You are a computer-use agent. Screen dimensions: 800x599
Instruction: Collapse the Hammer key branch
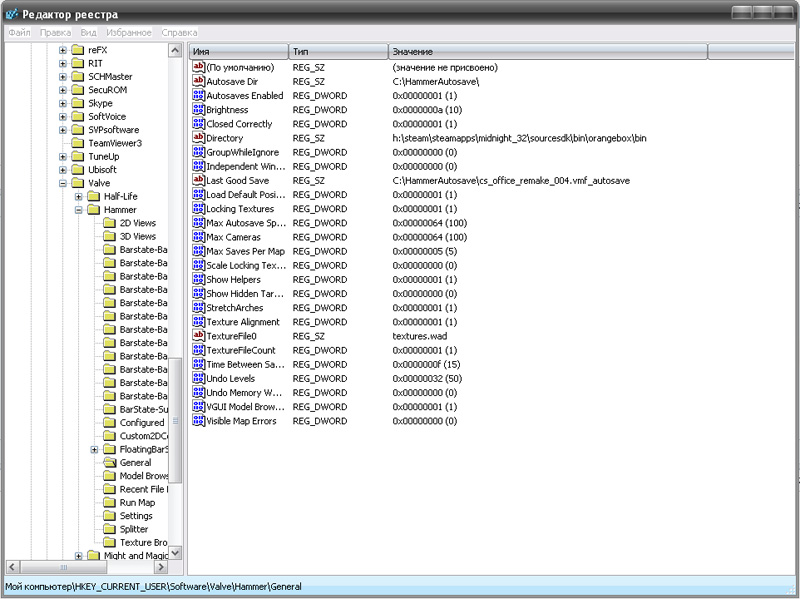[x=79, y=210]
